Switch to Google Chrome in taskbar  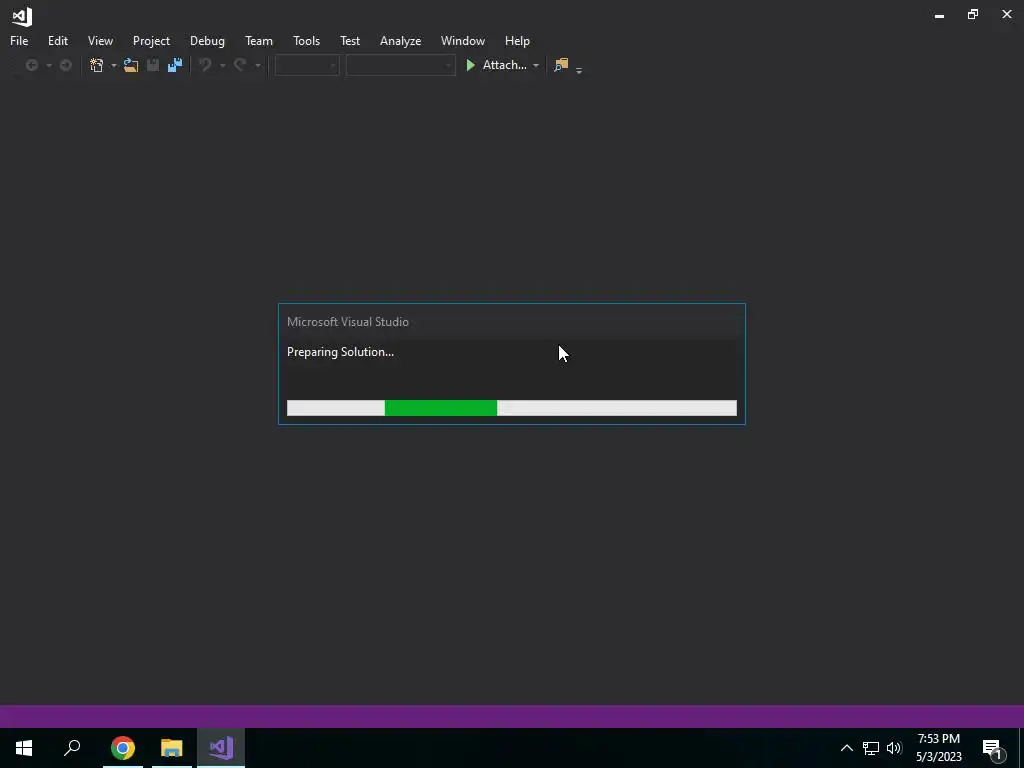(122, 748)
